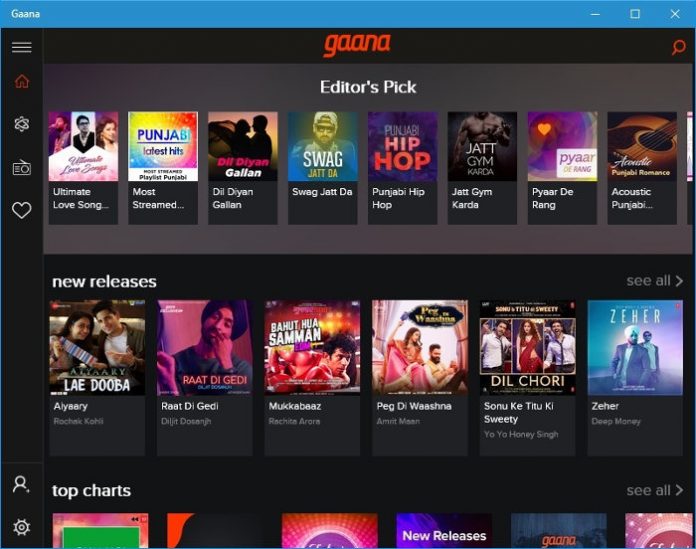Open Raat Di Gedi album art

205,348
